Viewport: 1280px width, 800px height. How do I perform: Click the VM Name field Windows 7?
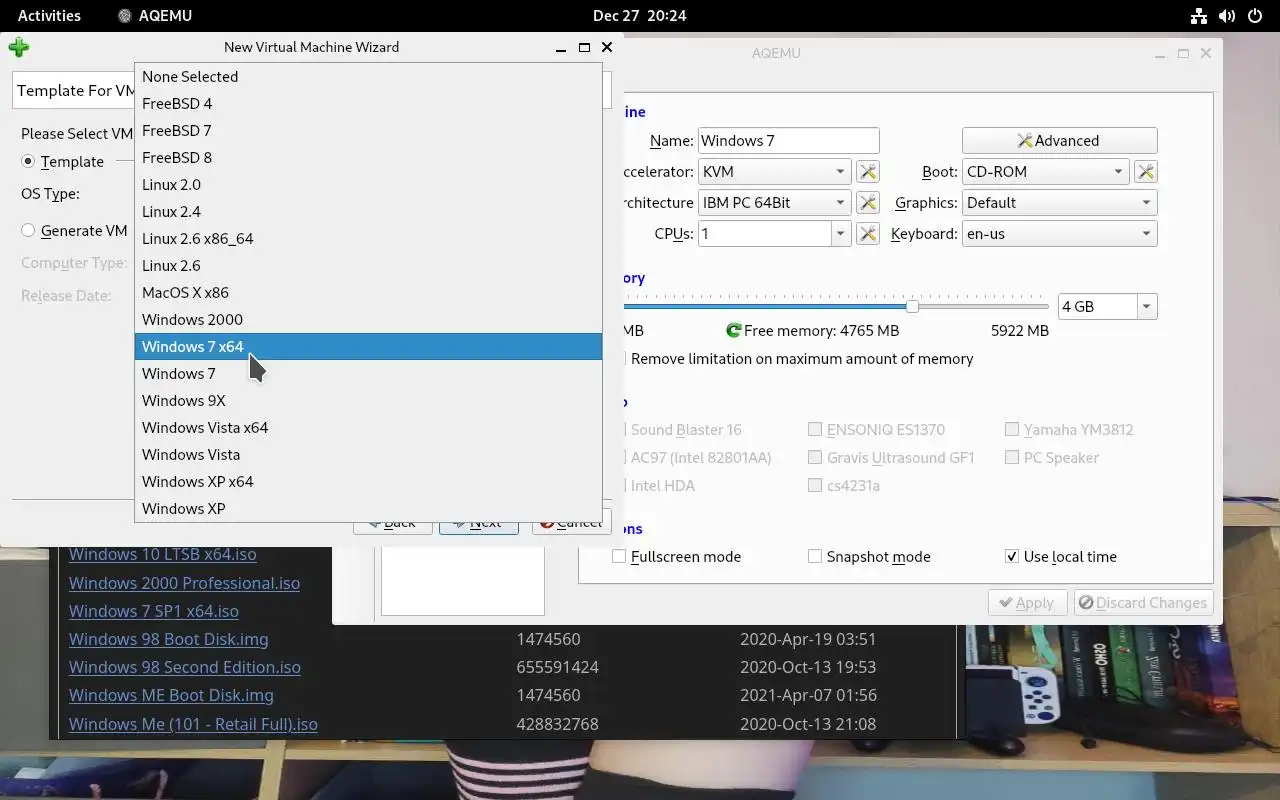click(788, 141)
